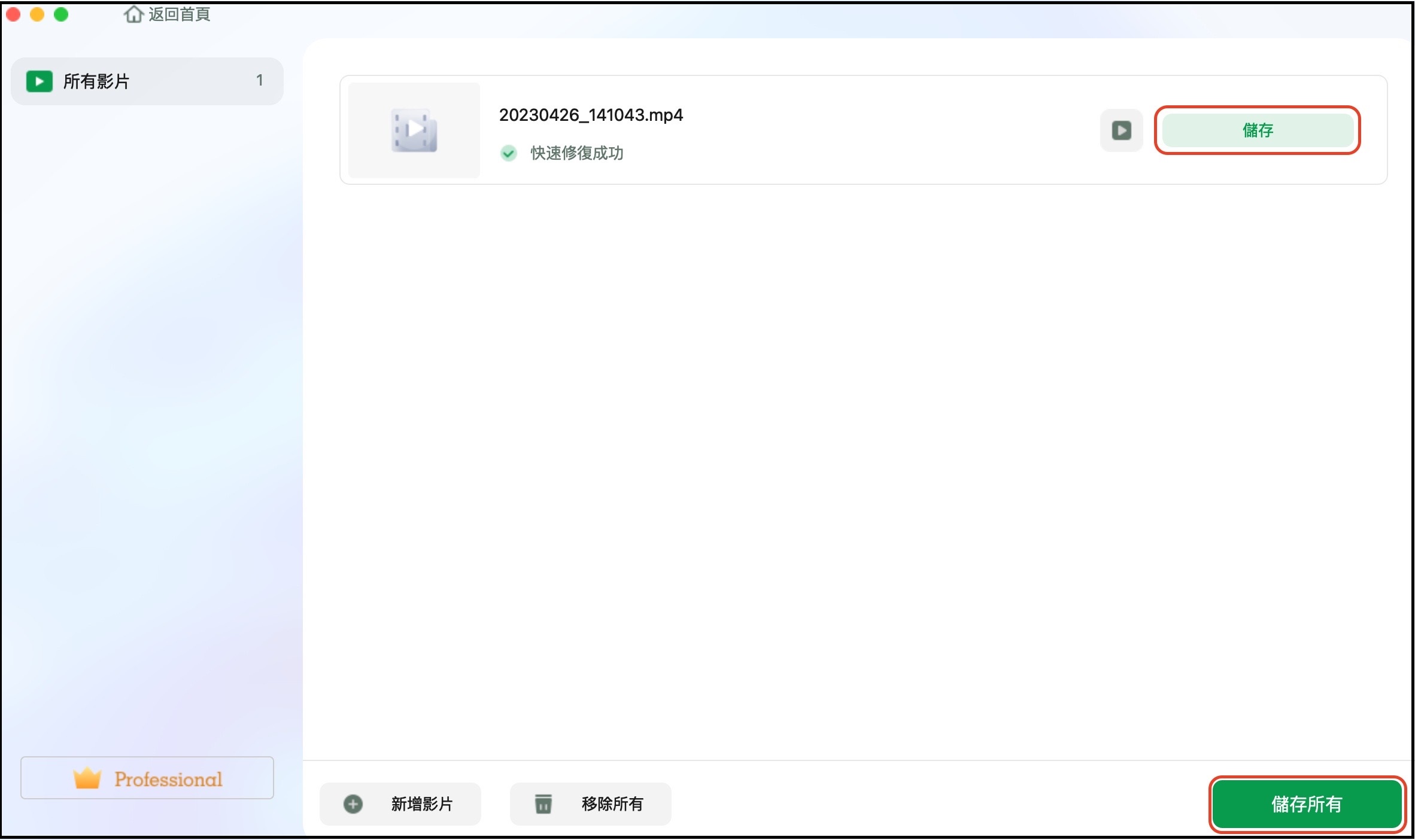Click the 新增影片 button label

coord(421,804)
